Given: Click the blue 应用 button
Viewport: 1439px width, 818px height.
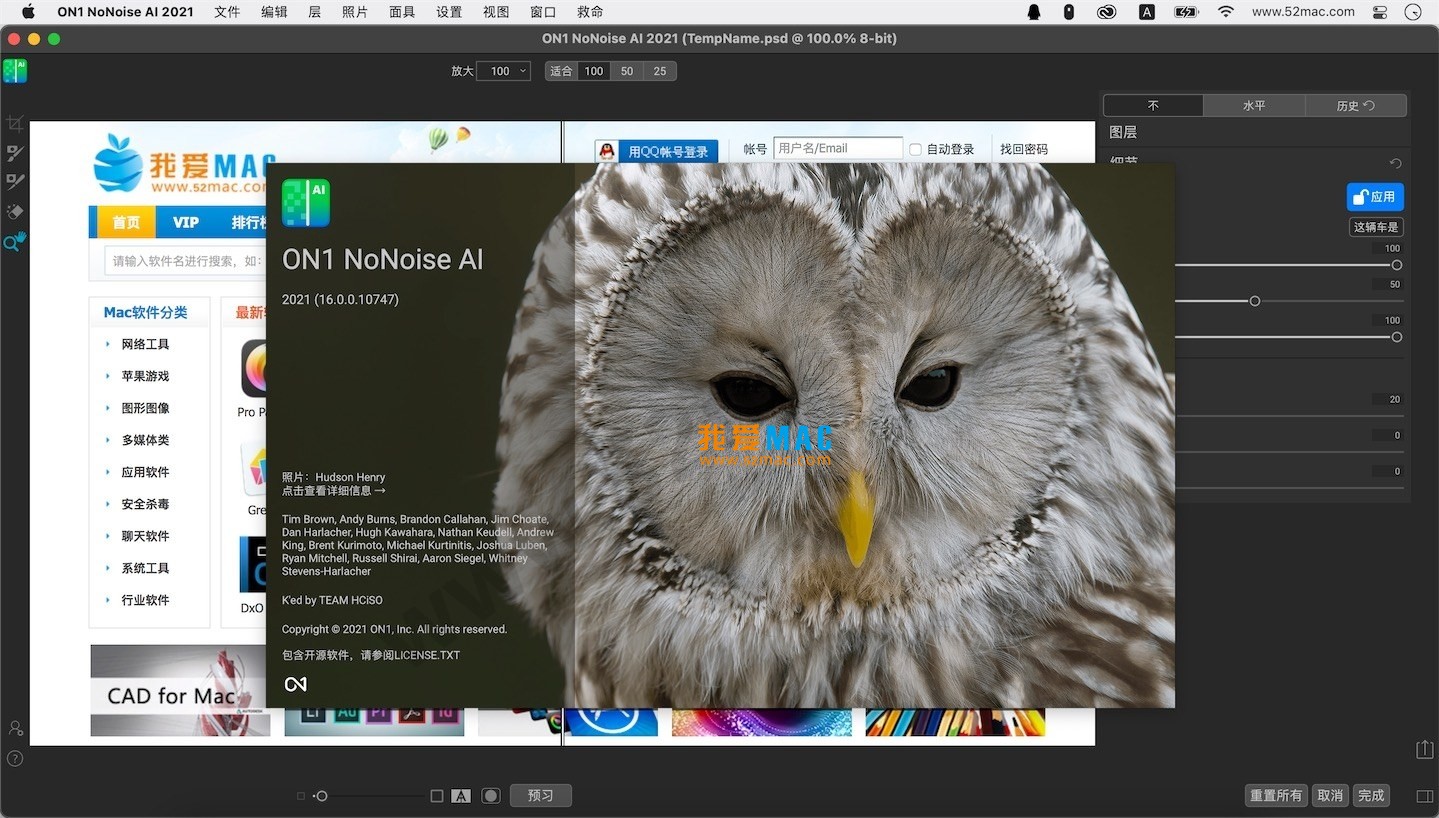Looking at the screenshot, I should point(1375,197).
